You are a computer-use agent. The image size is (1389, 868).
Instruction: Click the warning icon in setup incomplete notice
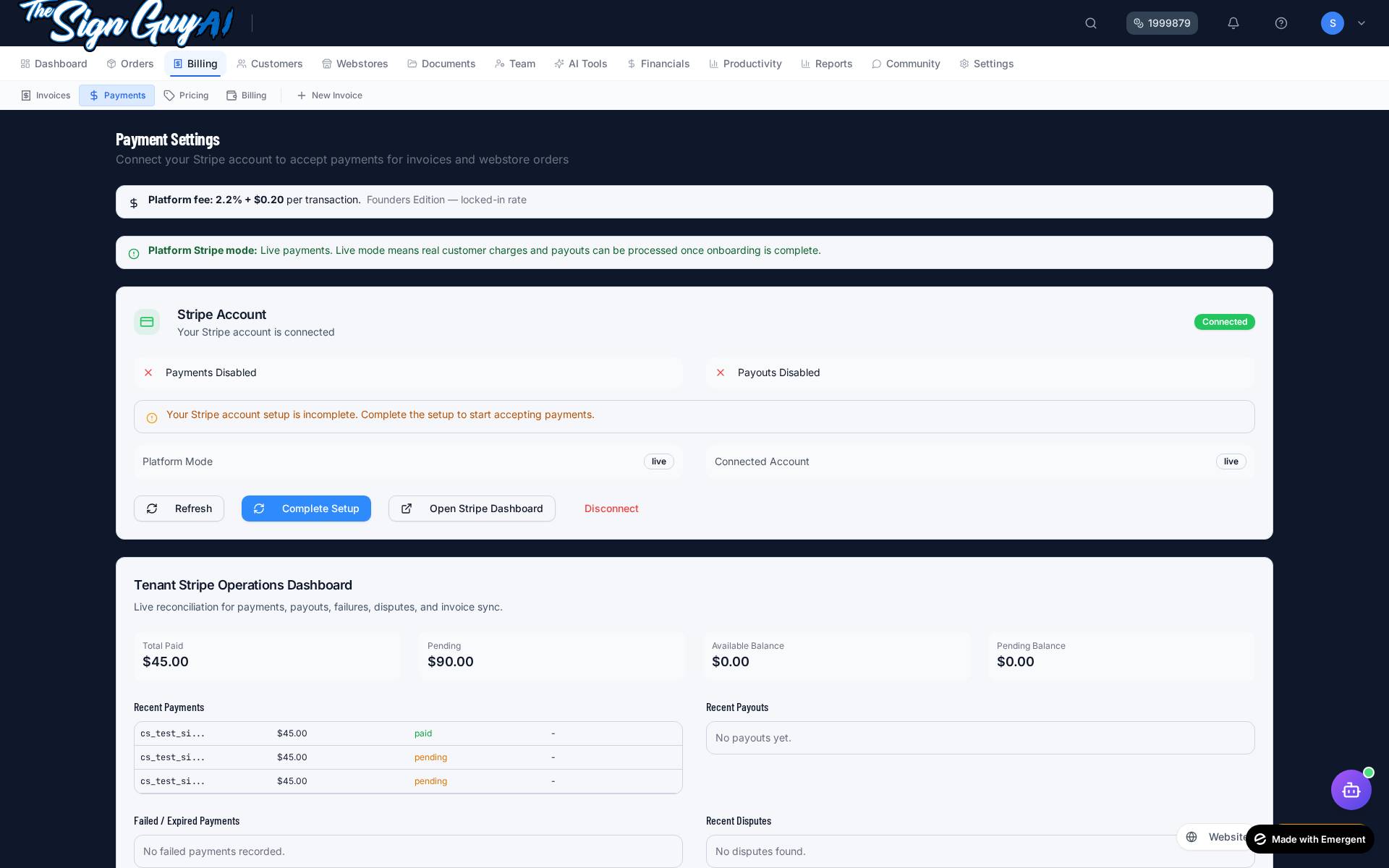tap(152, 418)
